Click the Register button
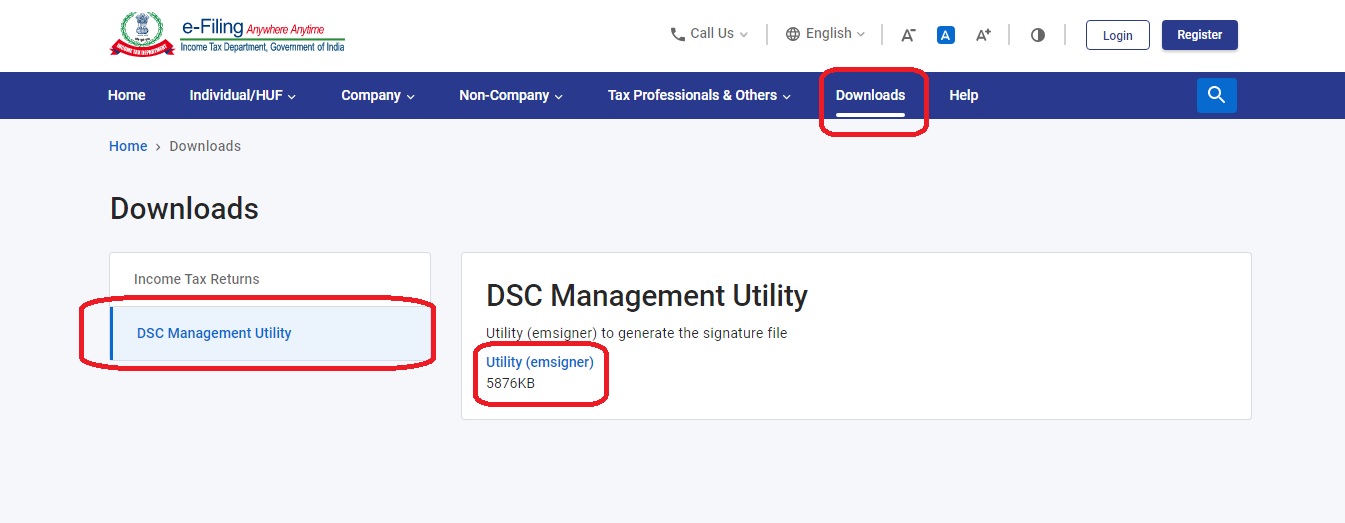The image size is (1345, 523). pyautogui.click(x=1199, y=35)
